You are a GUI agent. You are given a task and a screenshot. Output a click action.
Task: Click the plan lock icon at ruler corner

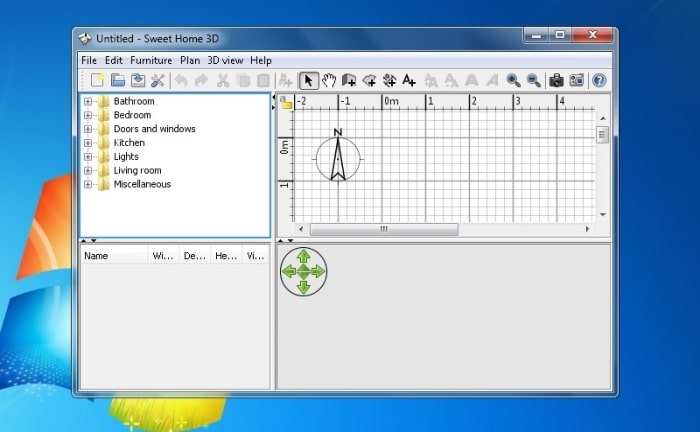[286, 103]
